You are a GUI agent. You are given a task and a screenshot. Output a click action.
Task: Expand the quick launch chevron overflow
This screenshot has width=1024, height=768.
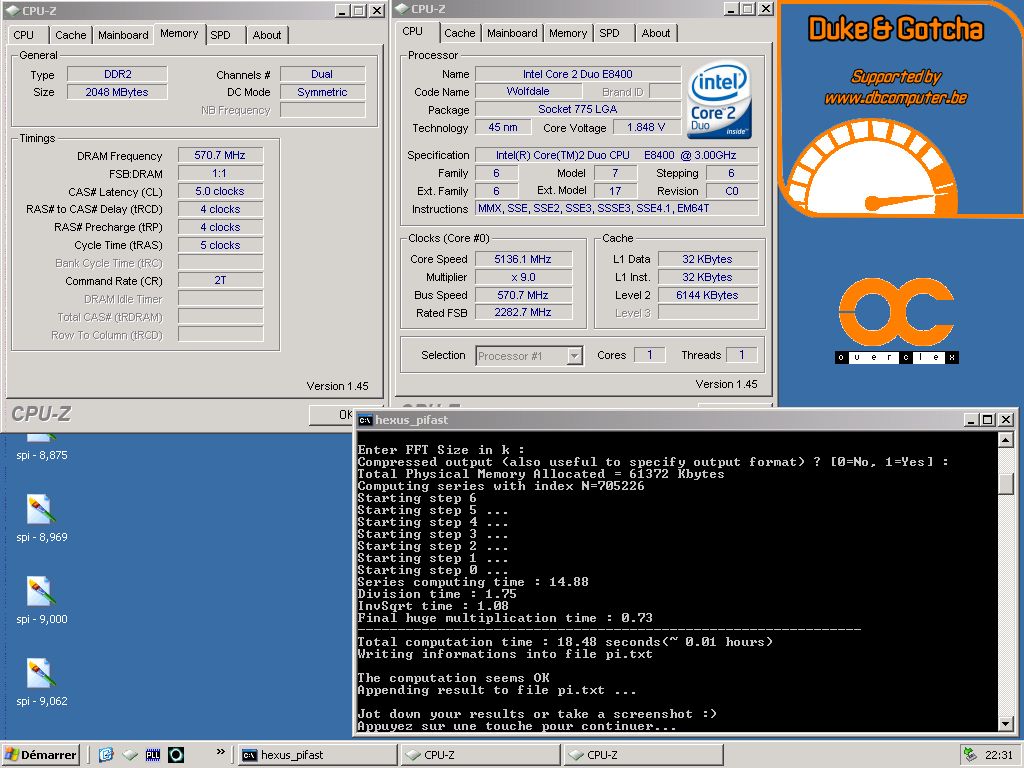pyautogui.click(x=221, y=752)
